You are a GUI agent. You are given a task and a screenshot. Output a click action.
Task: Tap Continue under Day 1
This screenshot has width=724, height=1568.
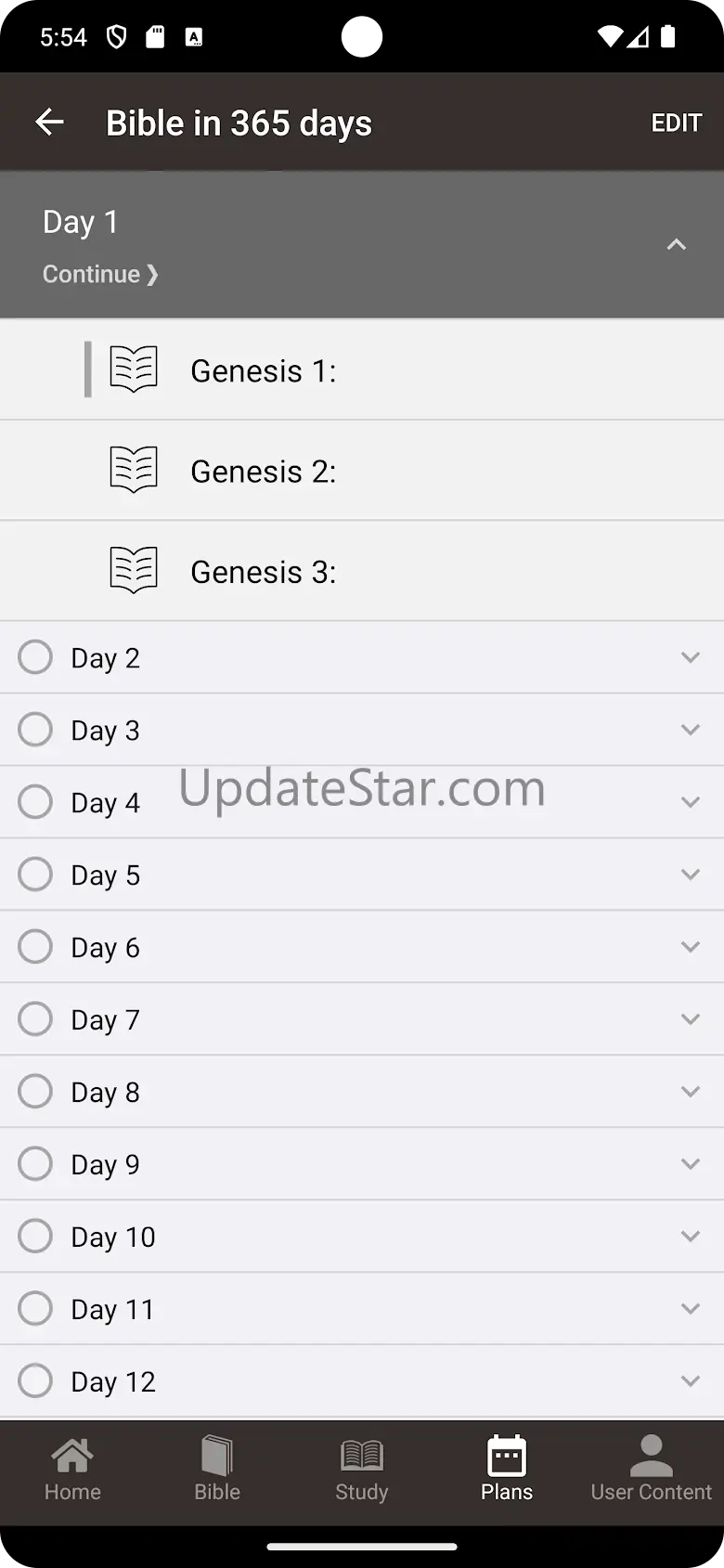coord(100,274)
